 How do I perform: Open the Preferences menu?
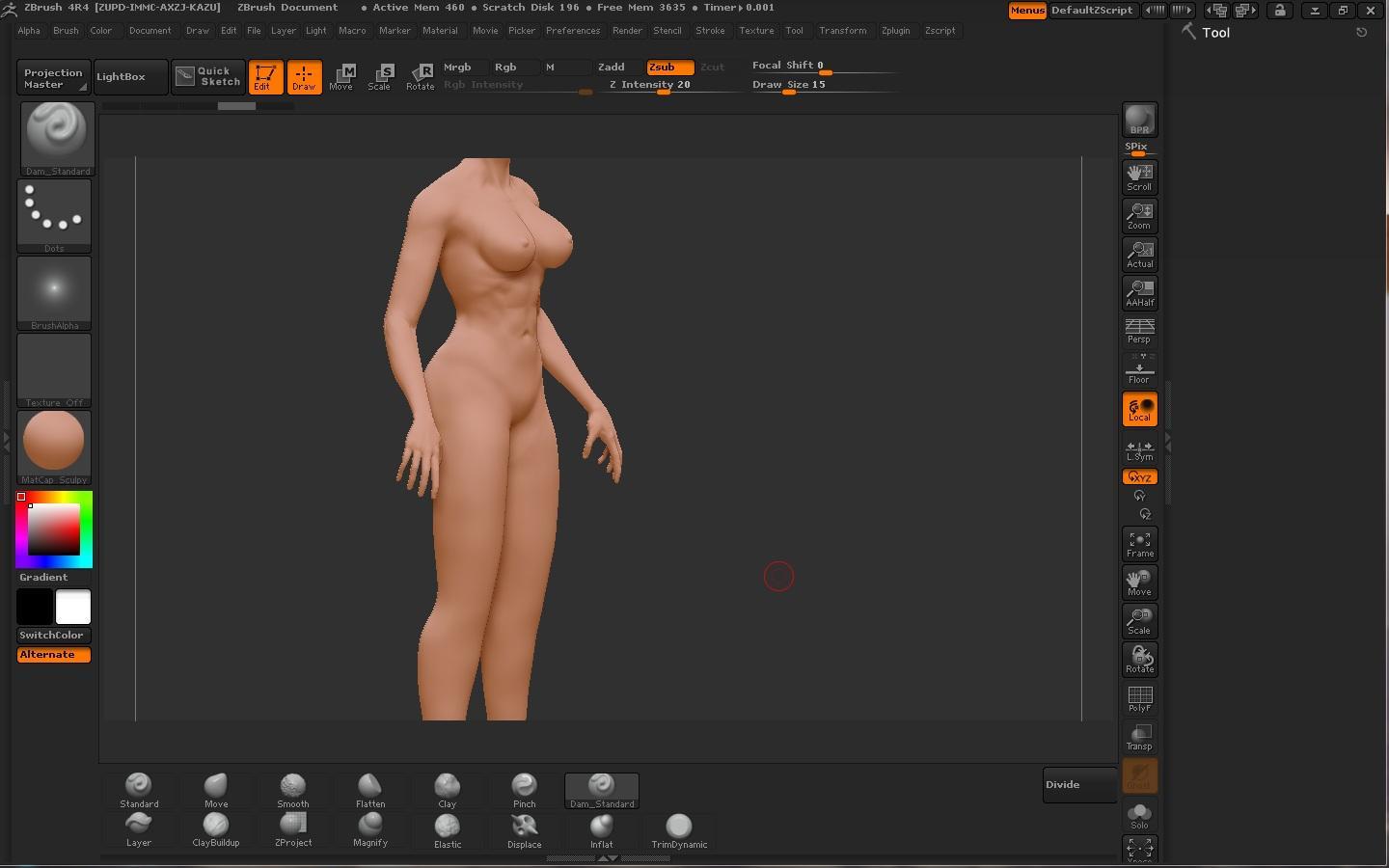pos(573,31)
